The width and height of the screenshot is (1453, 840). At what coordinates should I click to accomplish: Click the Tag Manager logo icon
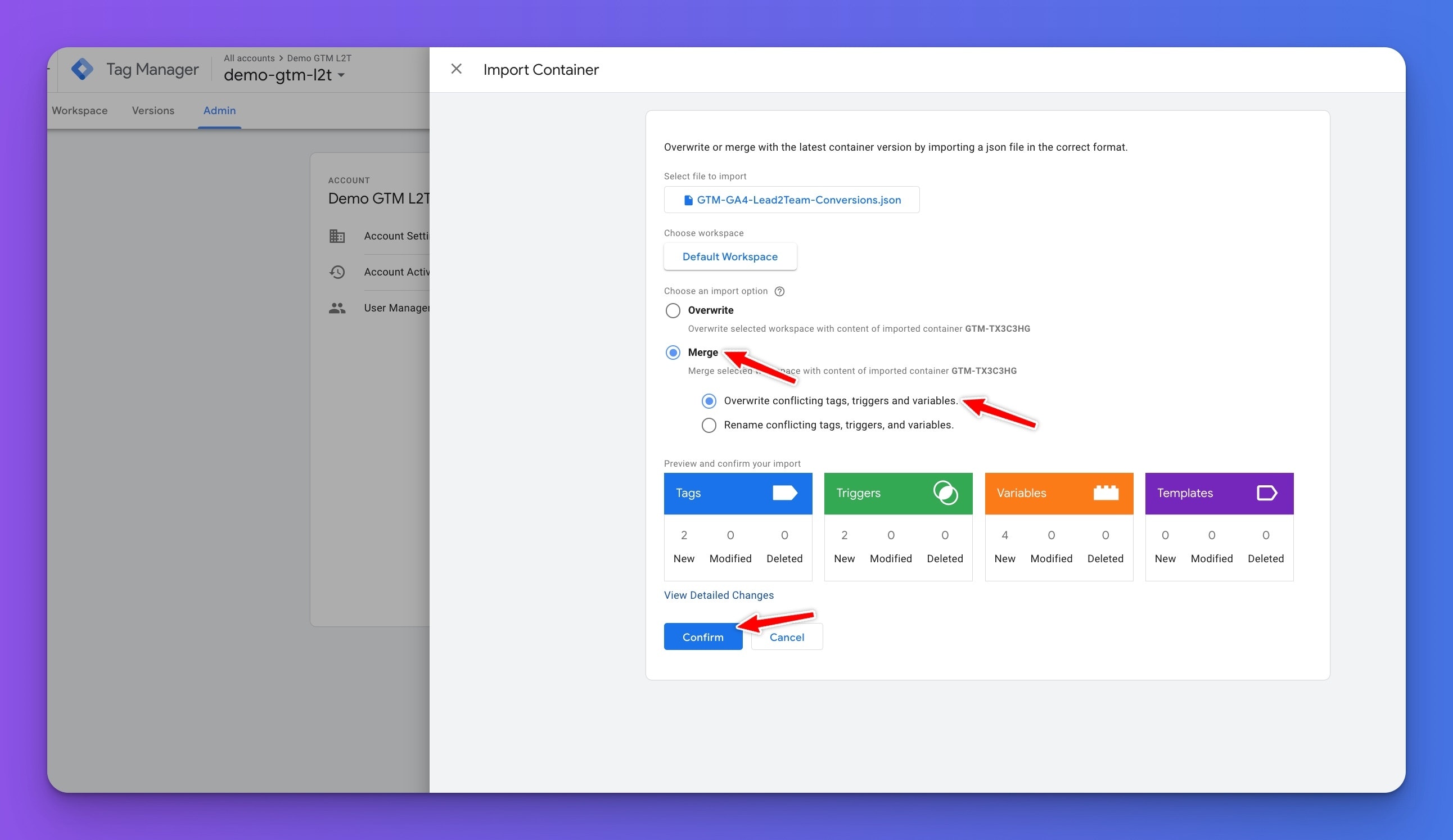[x=82, y=69]
